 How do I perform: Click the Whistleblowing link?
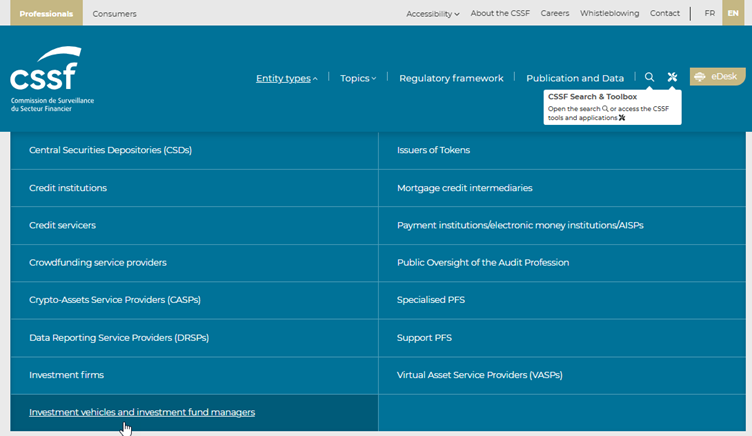click(x=608, y=14)
